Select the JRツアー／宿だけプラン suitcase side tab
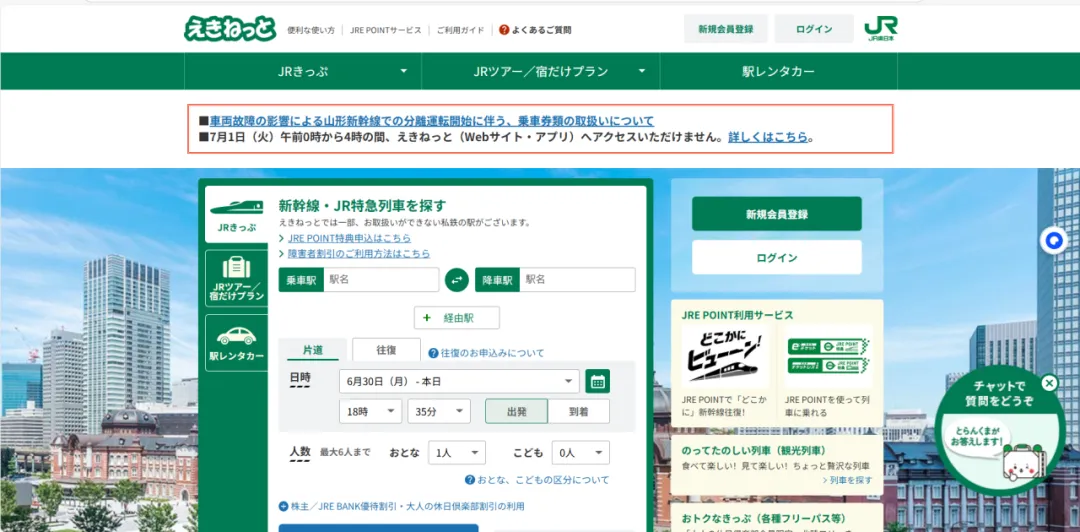Screen dimensions: 1080x532 pyautogui.click(x=236, y=278)
